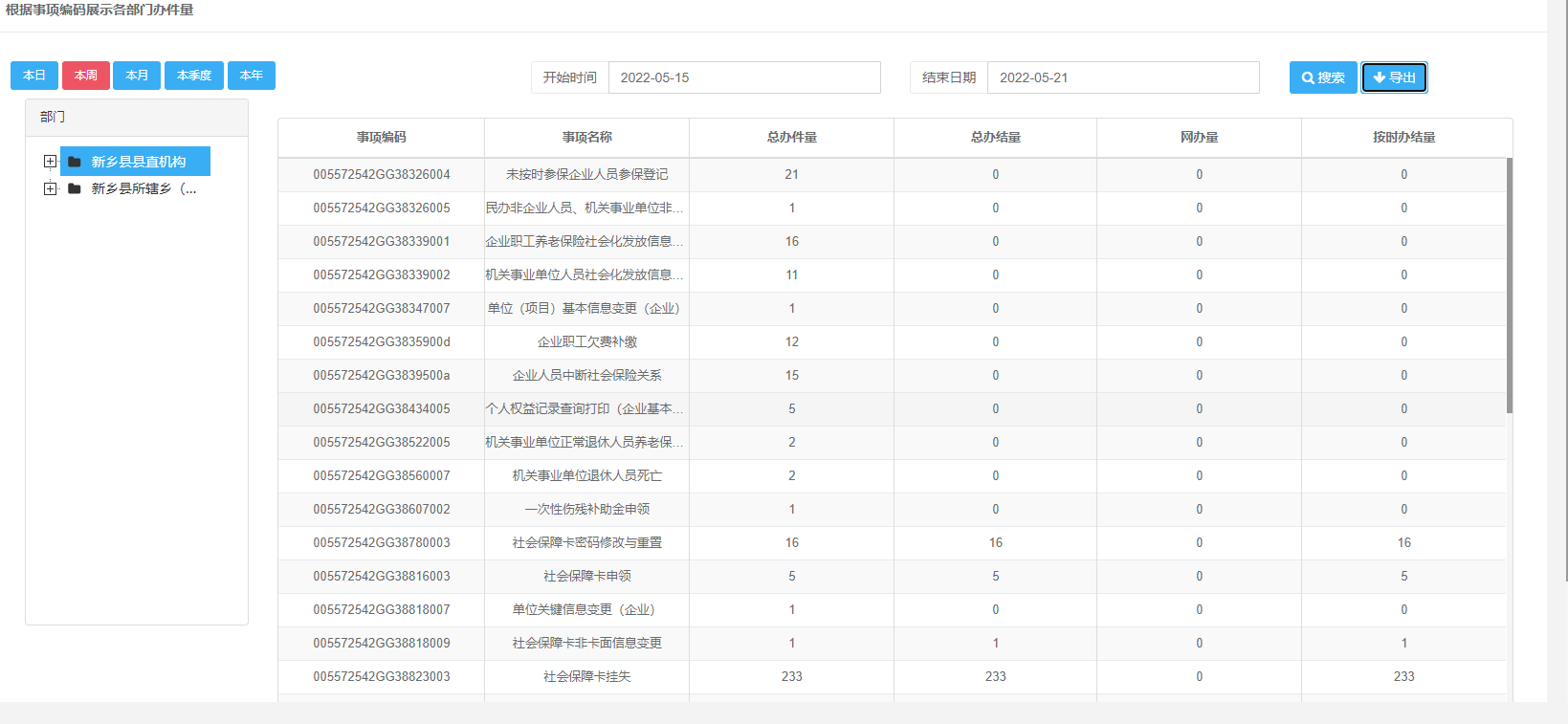Select the 社会保障卡挂失 row
The width and height of the screenshot is (1568, 724).
coord(586,676)
